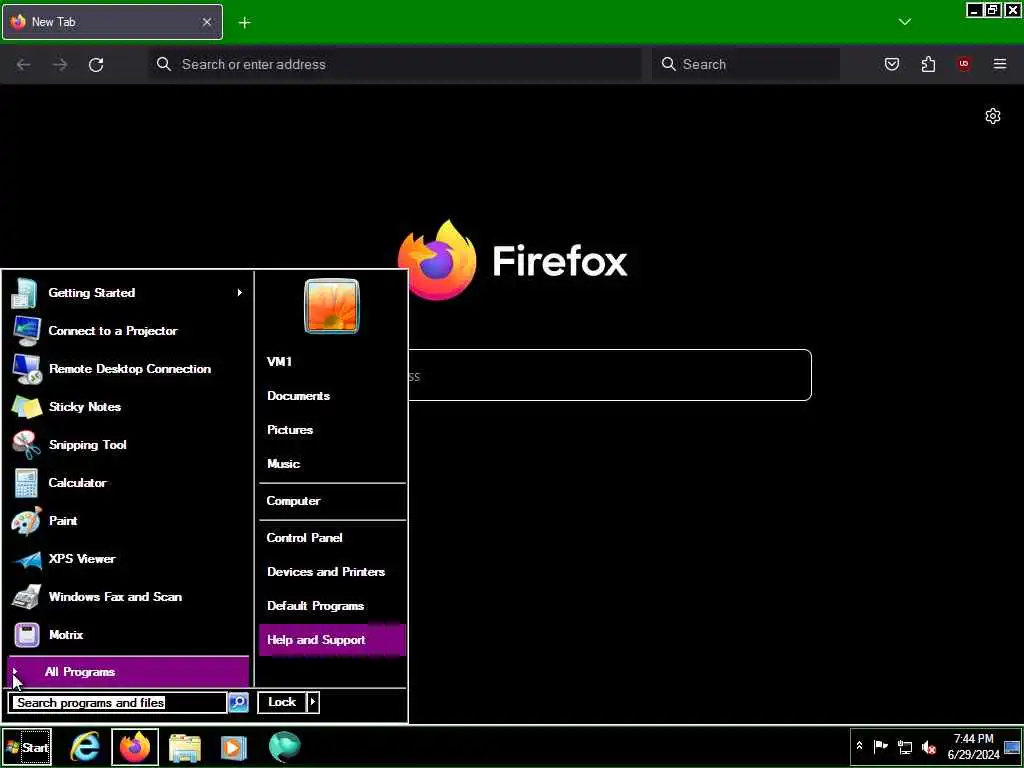Open the Snipping Tool

pos(128,445)
